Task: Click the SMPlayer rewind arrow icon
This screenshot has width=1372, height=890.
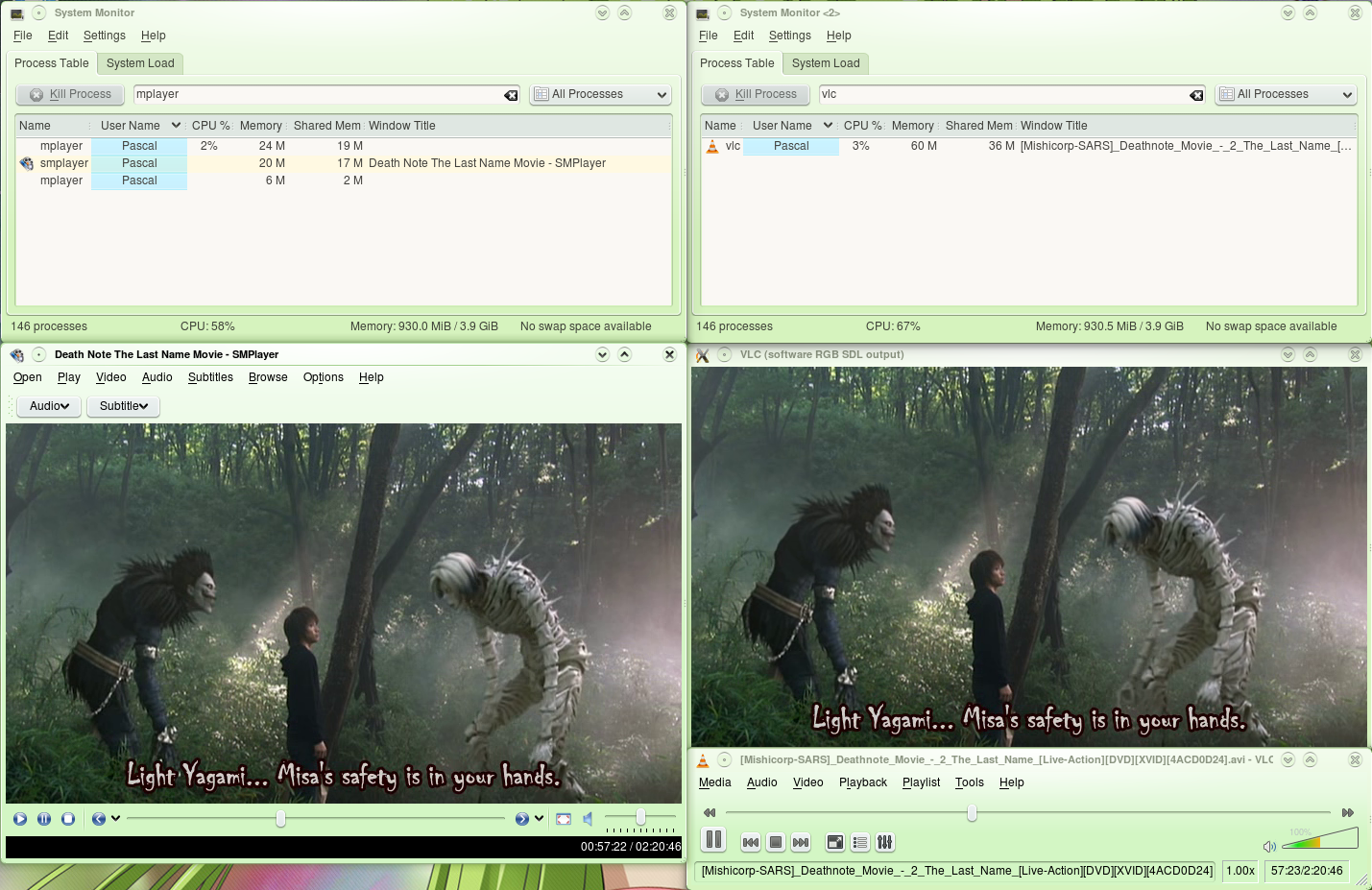Action: 99,819
